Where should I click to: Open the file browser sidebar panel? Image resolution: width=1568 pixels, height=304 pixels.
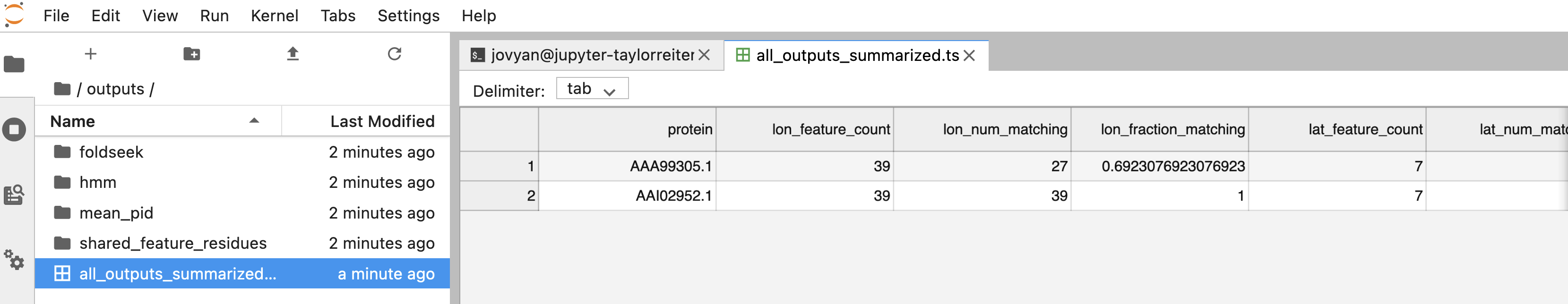[x=14, y=65]
